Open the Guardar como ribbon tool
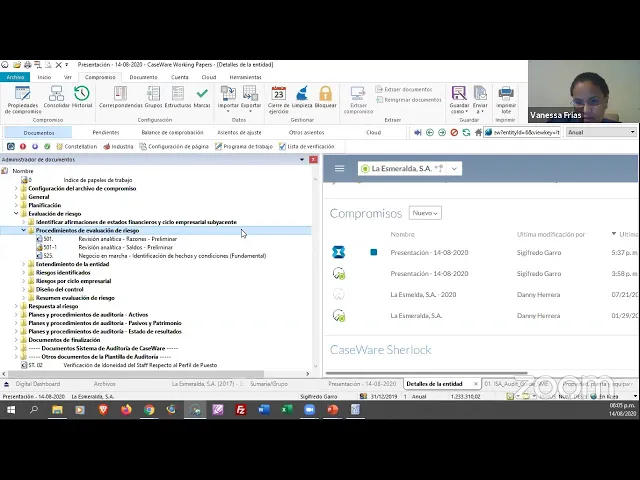This screenshot has width=640, height=480. (459, 100)
